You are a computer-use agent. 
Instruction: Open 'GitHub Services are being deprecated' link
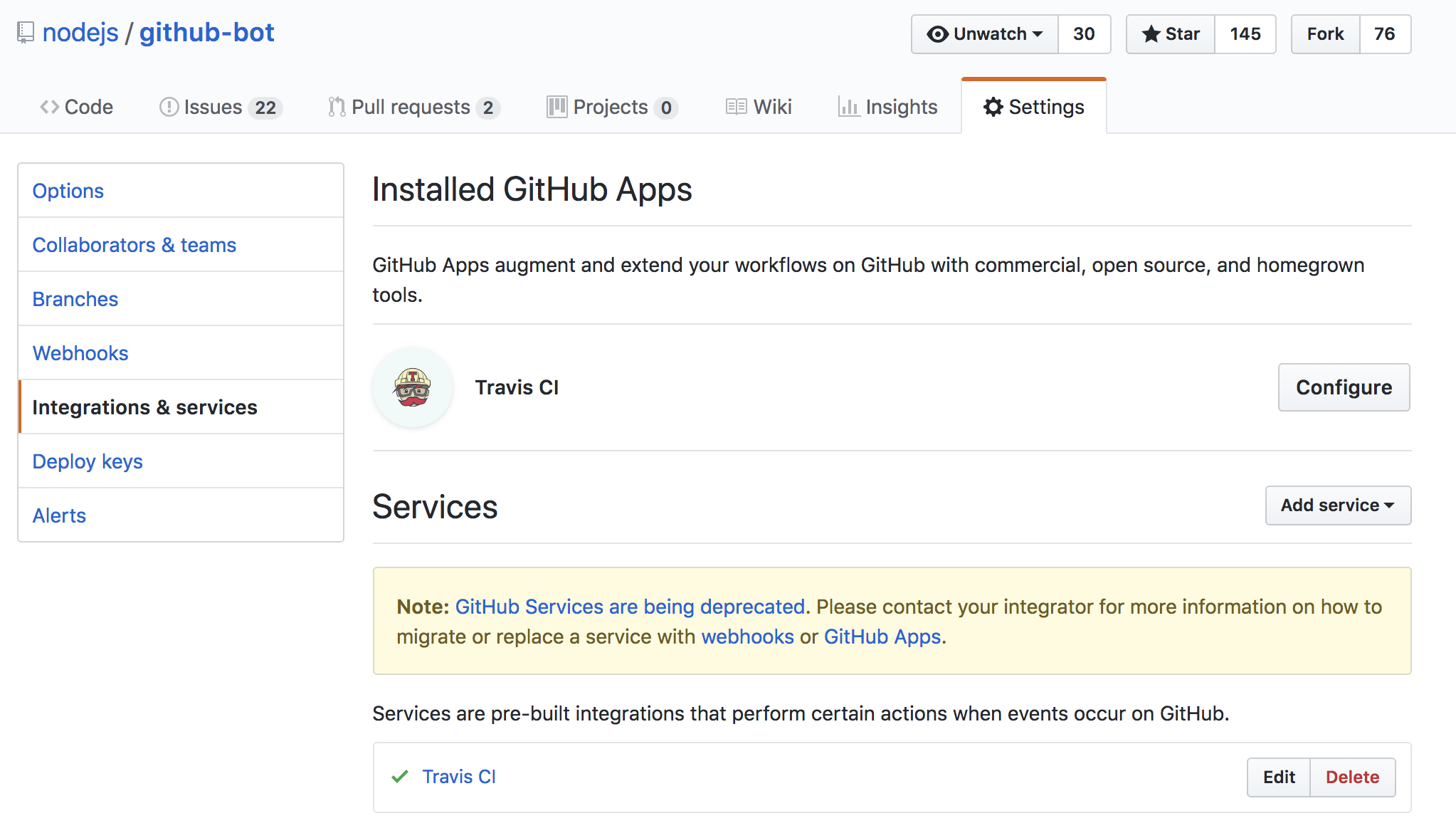[x=630, y=607]
